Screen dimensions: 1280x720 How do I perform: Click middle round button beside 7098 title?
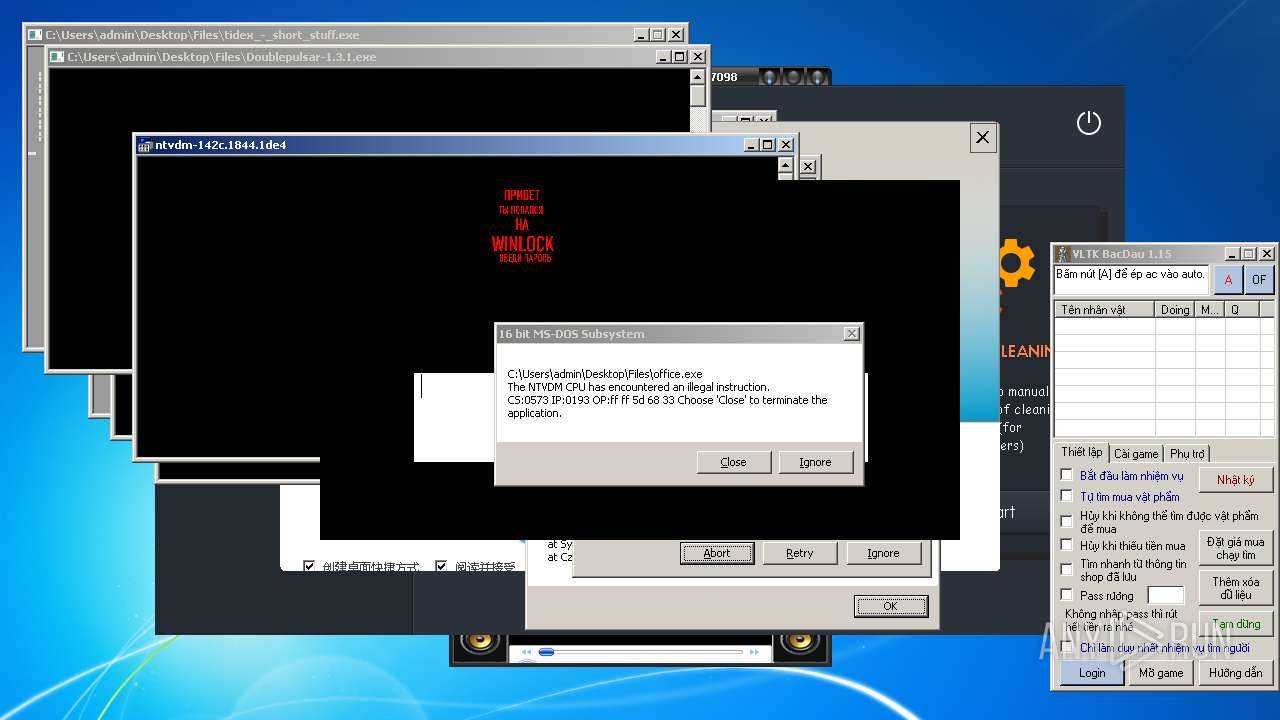tap(792, 76)
